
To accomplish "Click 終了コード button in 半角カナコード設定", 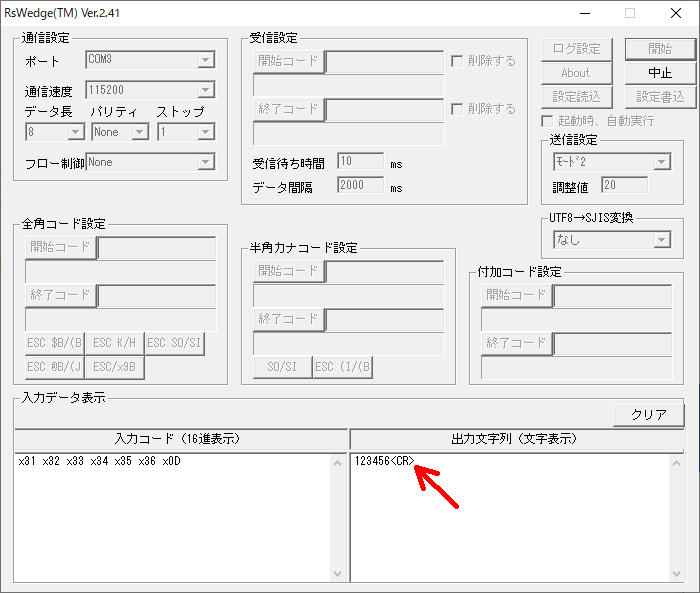I will 288,320.
